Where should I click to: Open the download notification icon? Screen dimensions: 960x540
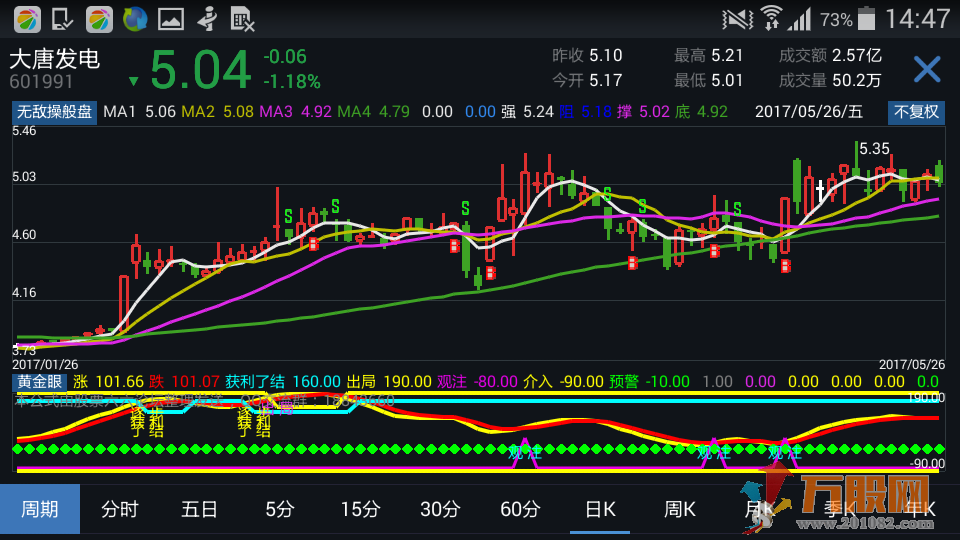pos(62,20)
